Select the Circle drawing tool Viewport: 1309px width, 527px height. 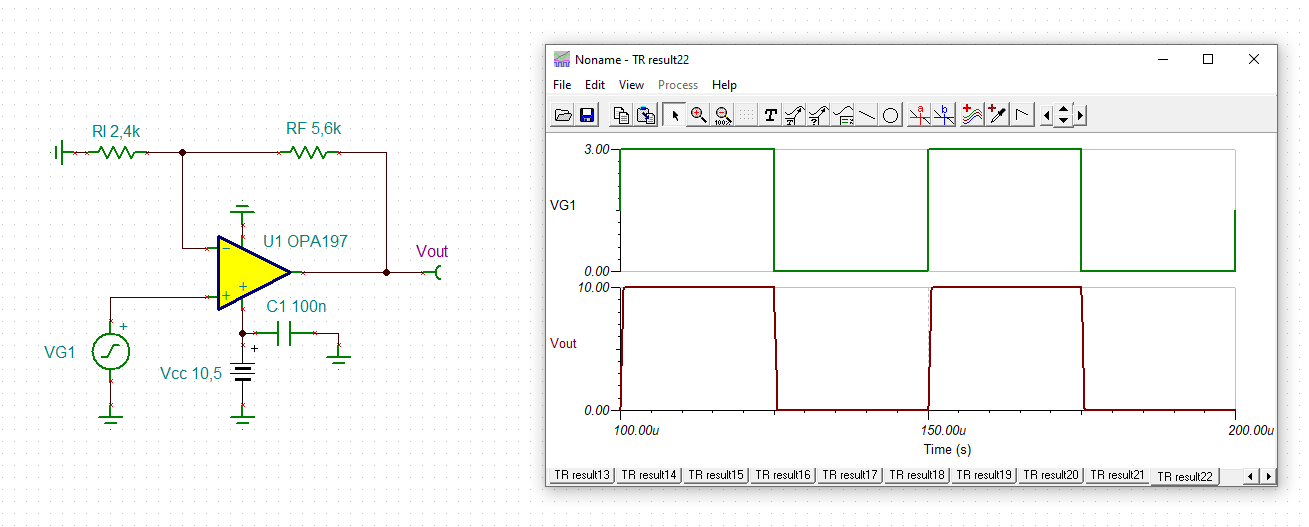coord(891,115)
